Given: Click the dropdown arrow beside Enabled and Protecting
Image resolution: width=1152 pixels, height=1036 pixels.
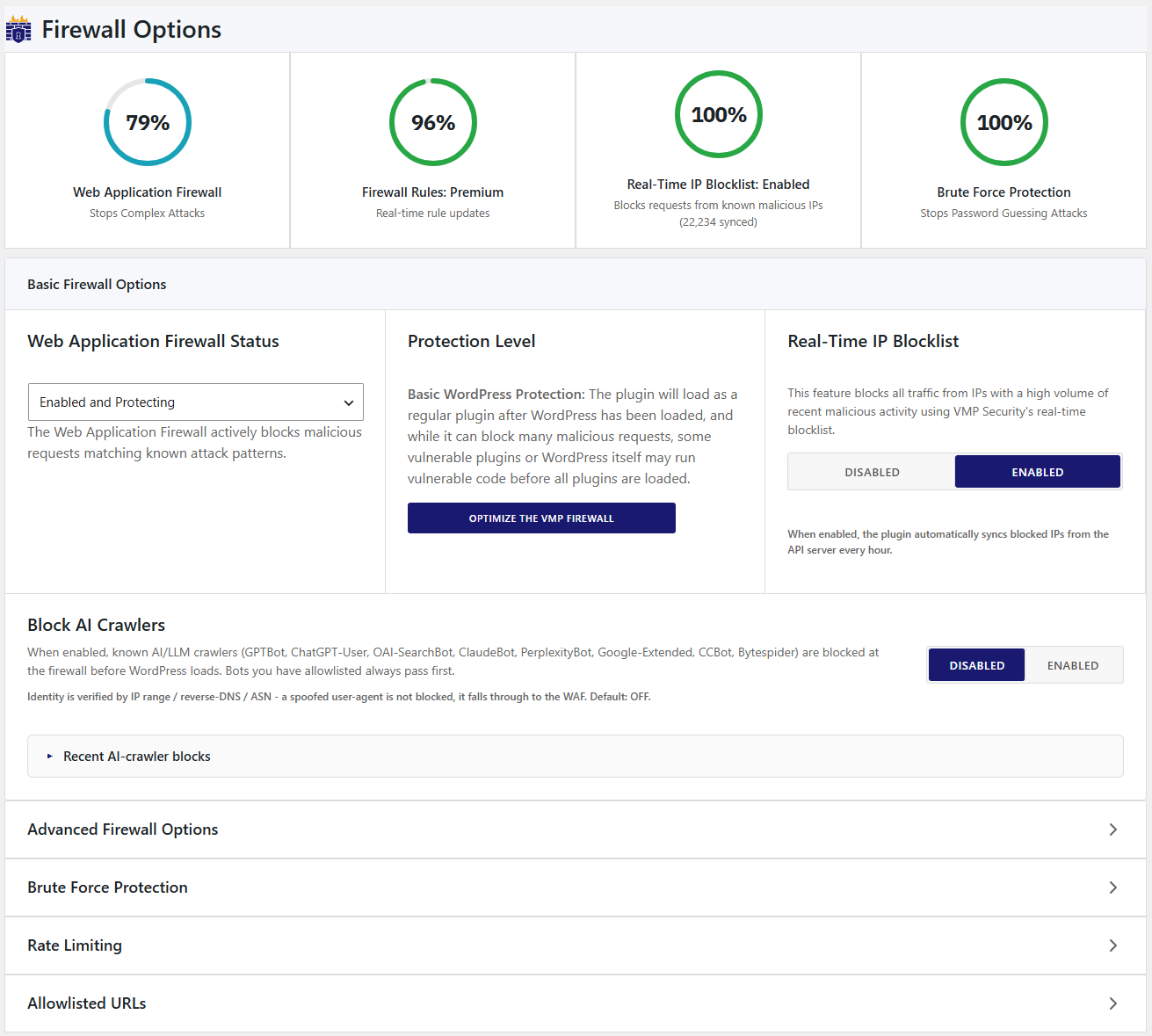Looking at the screenshot, I should (x=349, y=403).
